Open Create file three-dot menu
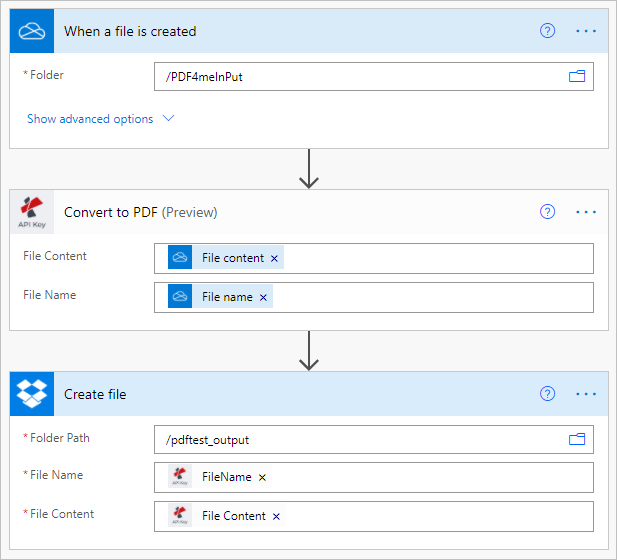 (x=586, y=394)
